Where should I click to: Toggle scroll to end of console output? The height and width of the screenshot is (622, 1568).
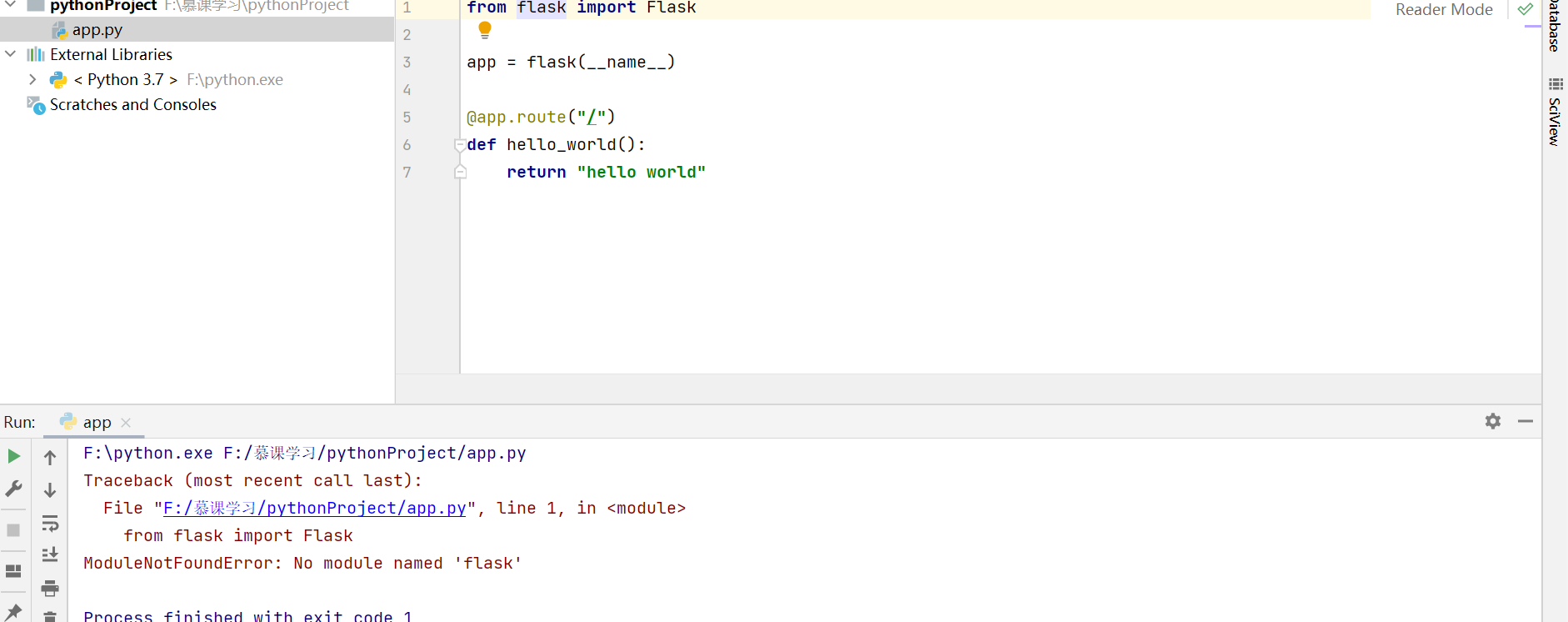coord(50,554)
